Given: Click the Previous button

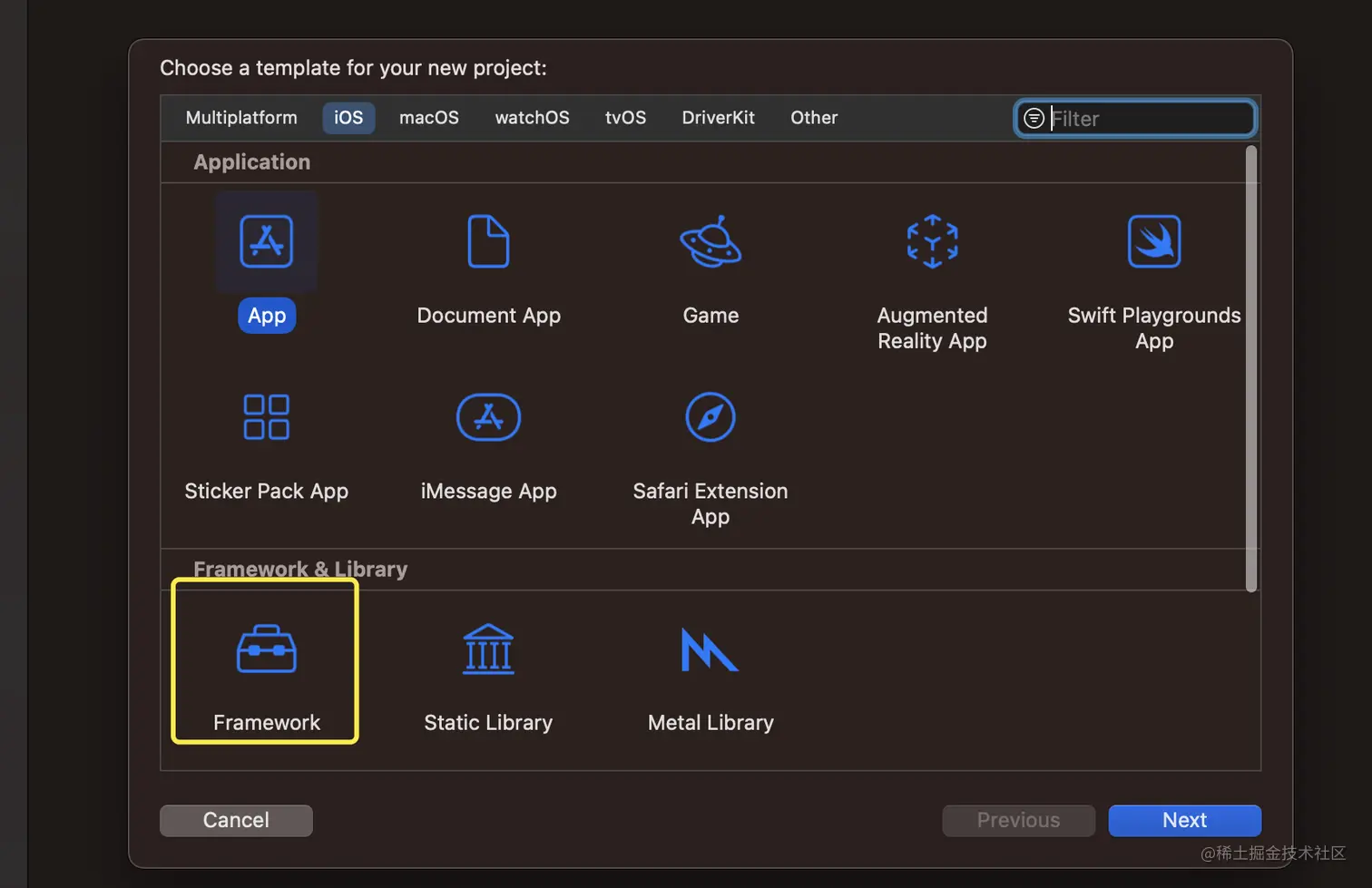Looking at the screenshot, I should [x=1018, y=820].
